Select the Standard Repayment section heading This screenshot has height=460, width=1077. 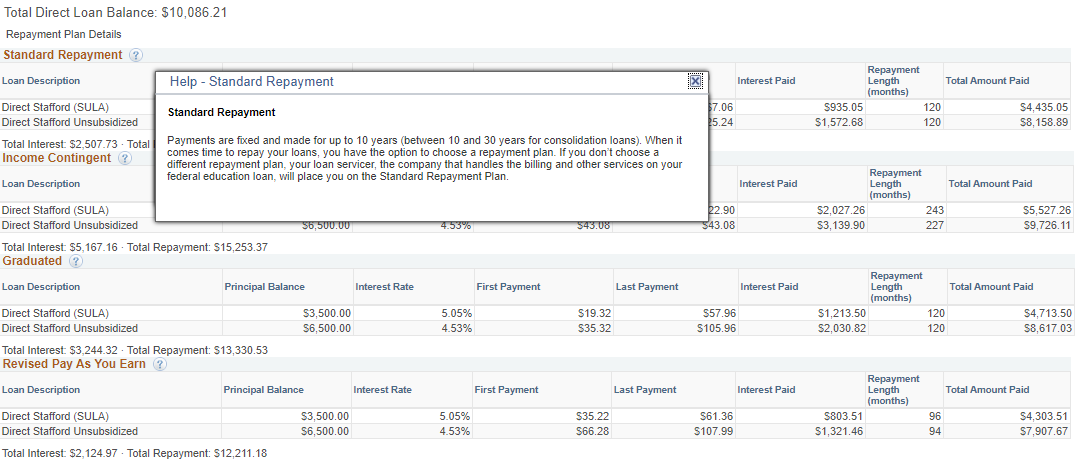click(x=62, y=55)
